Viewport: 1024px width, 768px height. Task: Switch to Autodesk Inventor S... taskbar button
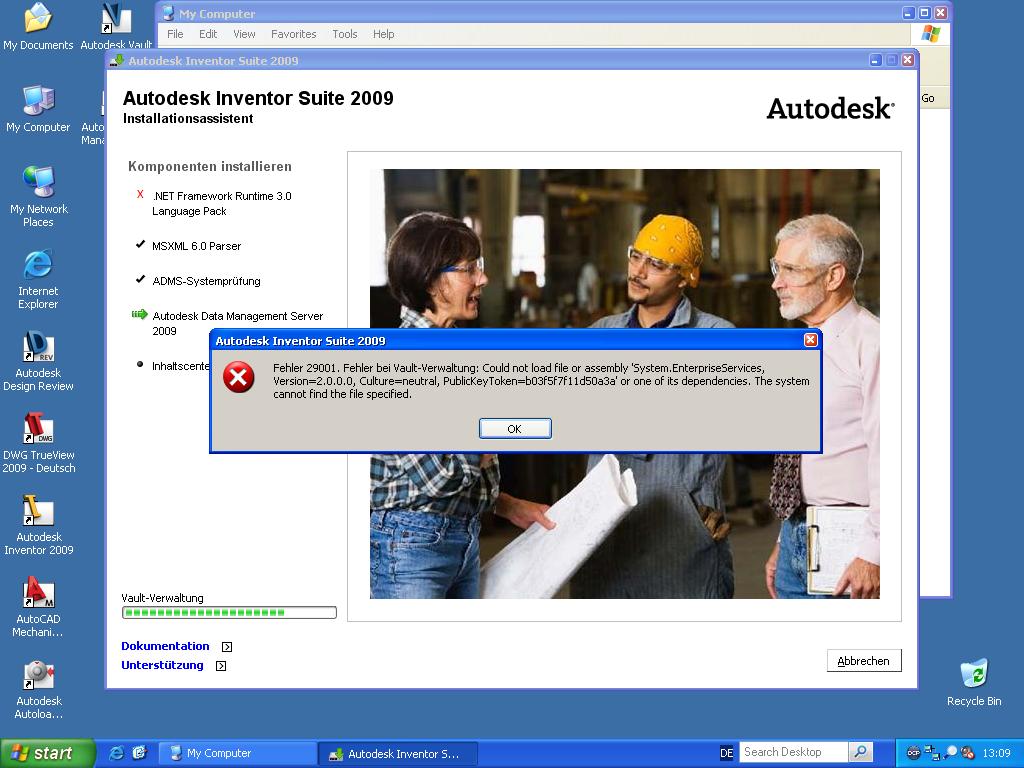398,753
